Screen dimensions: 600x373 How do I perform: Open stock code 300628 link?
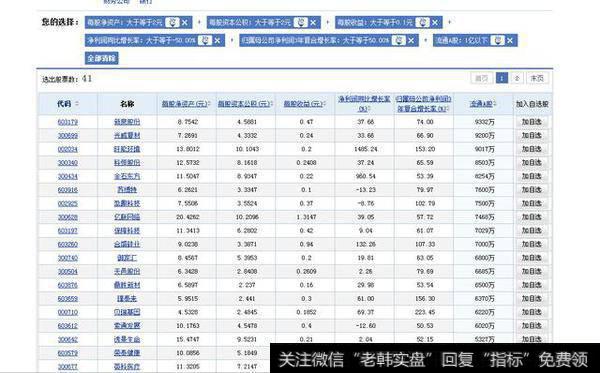click(x=68, y=217)
